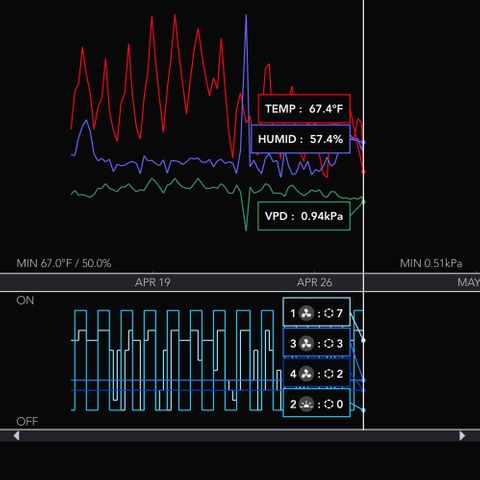Click the right arrow on the timeline scrollbar
Image resolution: width=480 pixels, height=480 pixels.
[x=462, y=436]
